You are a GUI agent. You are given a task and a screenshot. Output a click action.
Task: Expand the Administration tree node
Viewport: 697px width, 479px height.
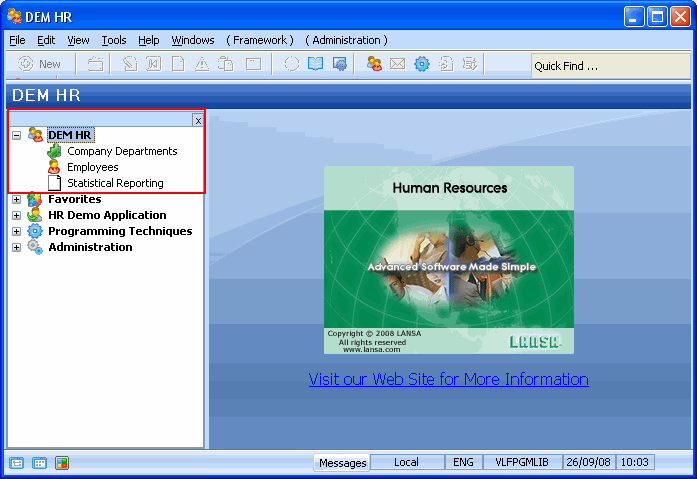click(16, 247)
